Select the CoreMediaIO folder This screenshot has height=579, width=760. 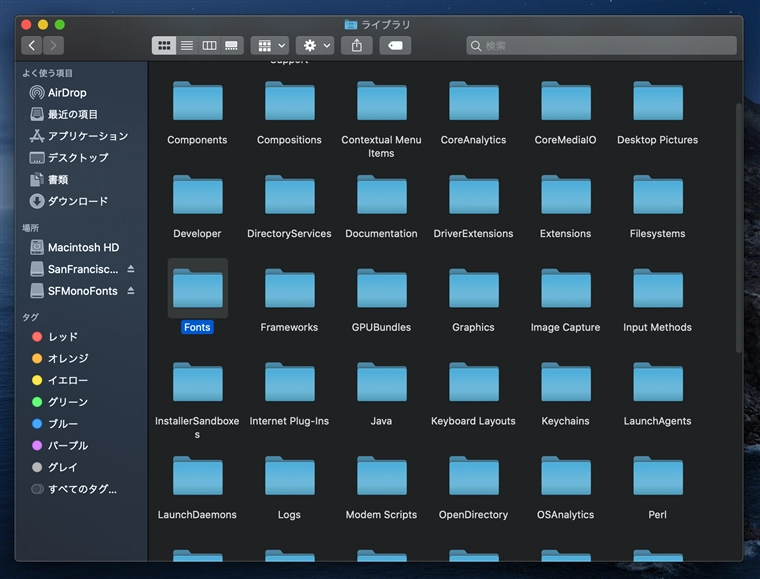(x=566, y=101)
